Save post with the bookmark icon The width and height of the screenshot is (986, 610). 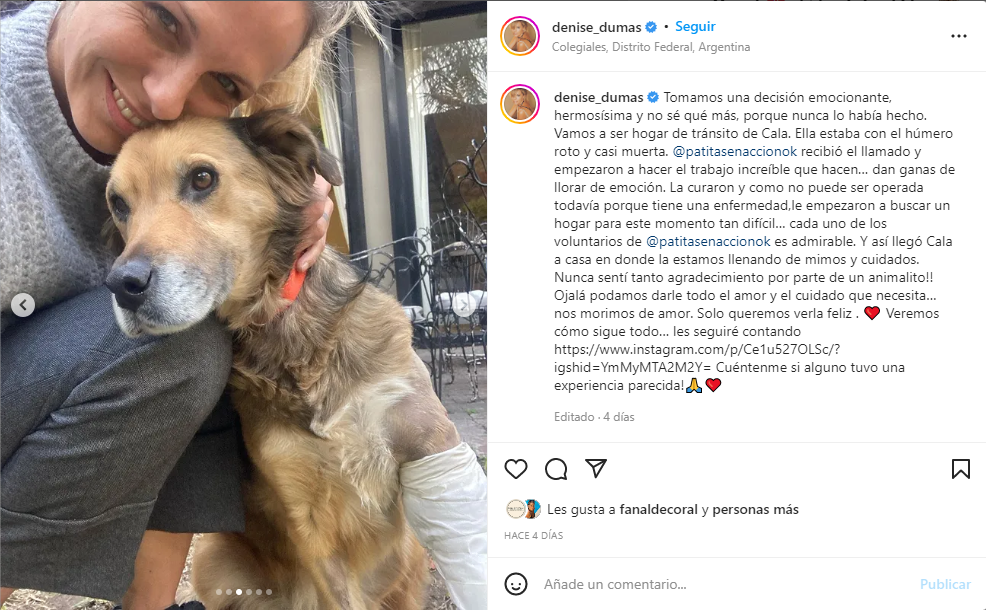(960, 469)
